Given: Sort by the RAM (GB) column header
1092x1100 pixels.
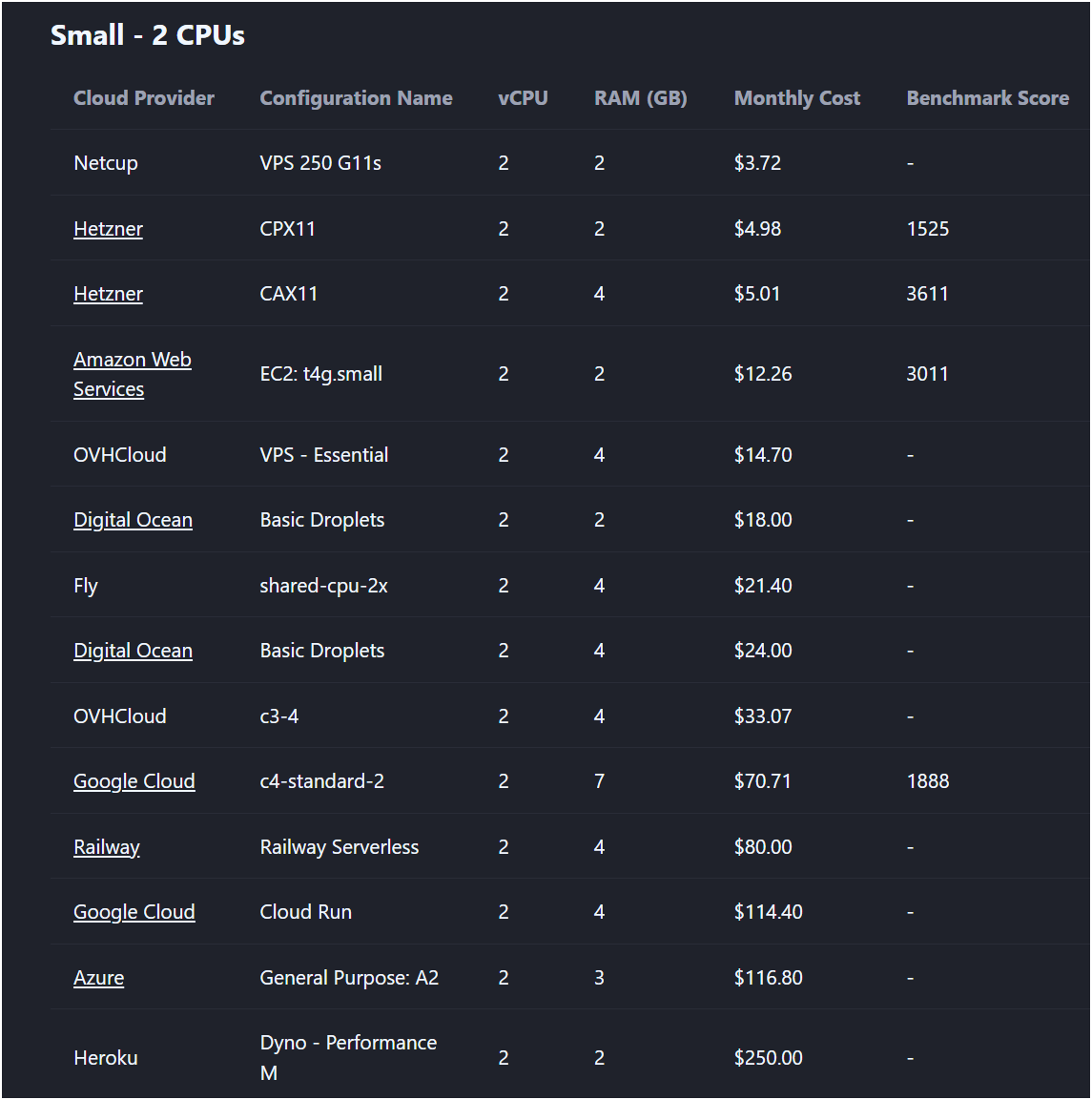Looking at the screenshot, I should [640, 97].
